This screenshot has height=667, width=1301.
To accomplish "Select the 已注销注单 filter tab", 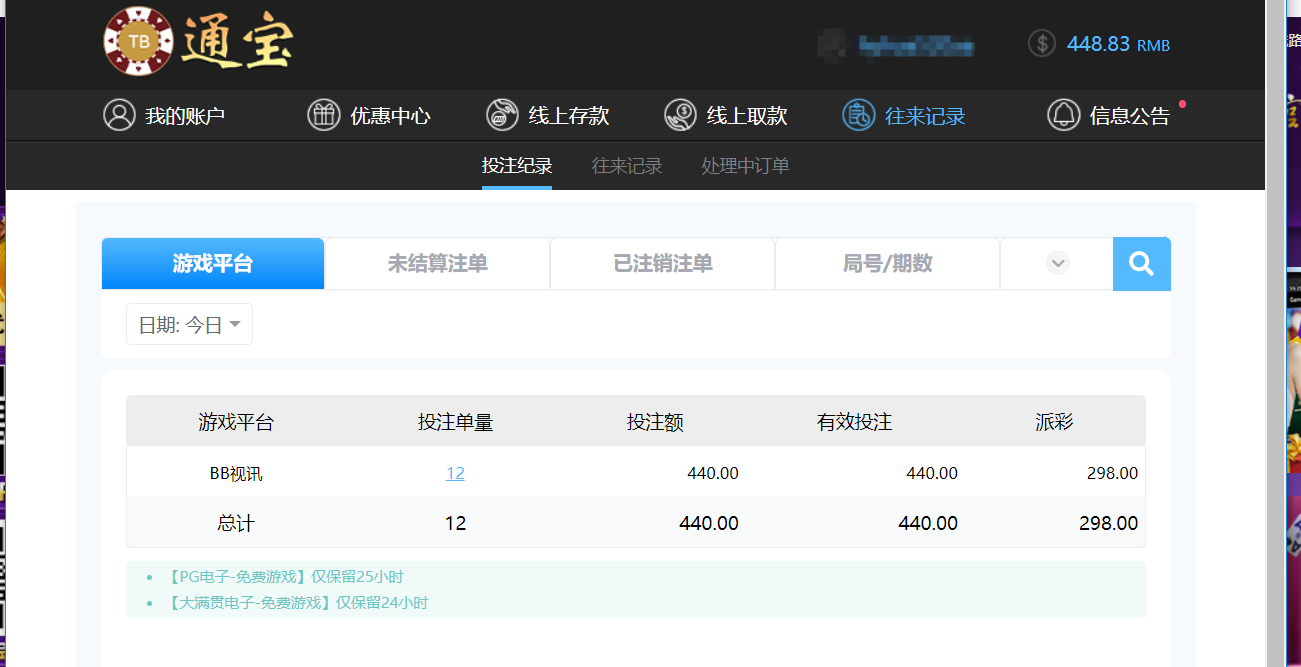I will 662,263.
